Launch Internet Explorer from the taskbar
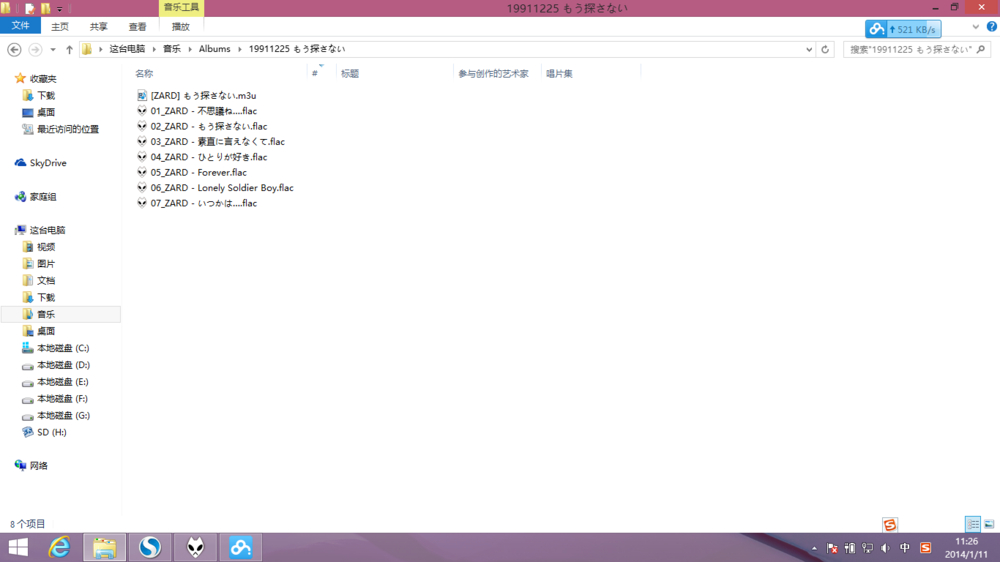 click(59, 547)
